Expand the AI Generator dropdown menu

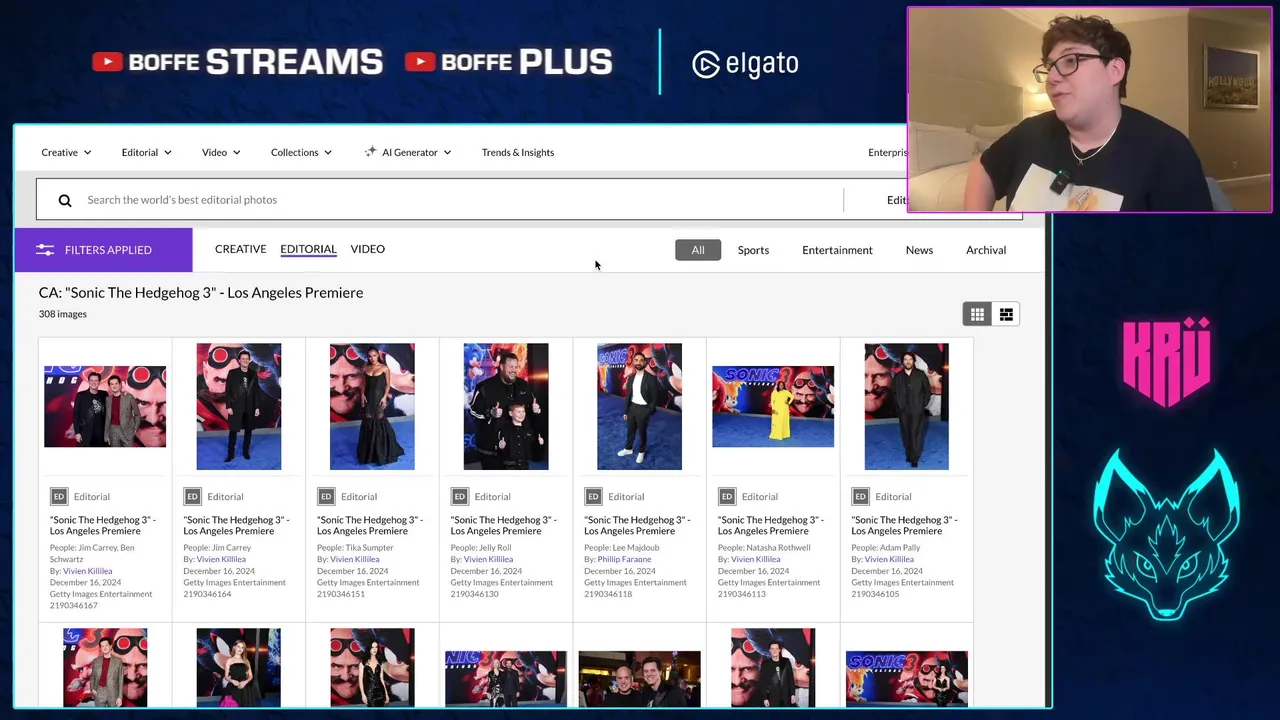[408, 152]
